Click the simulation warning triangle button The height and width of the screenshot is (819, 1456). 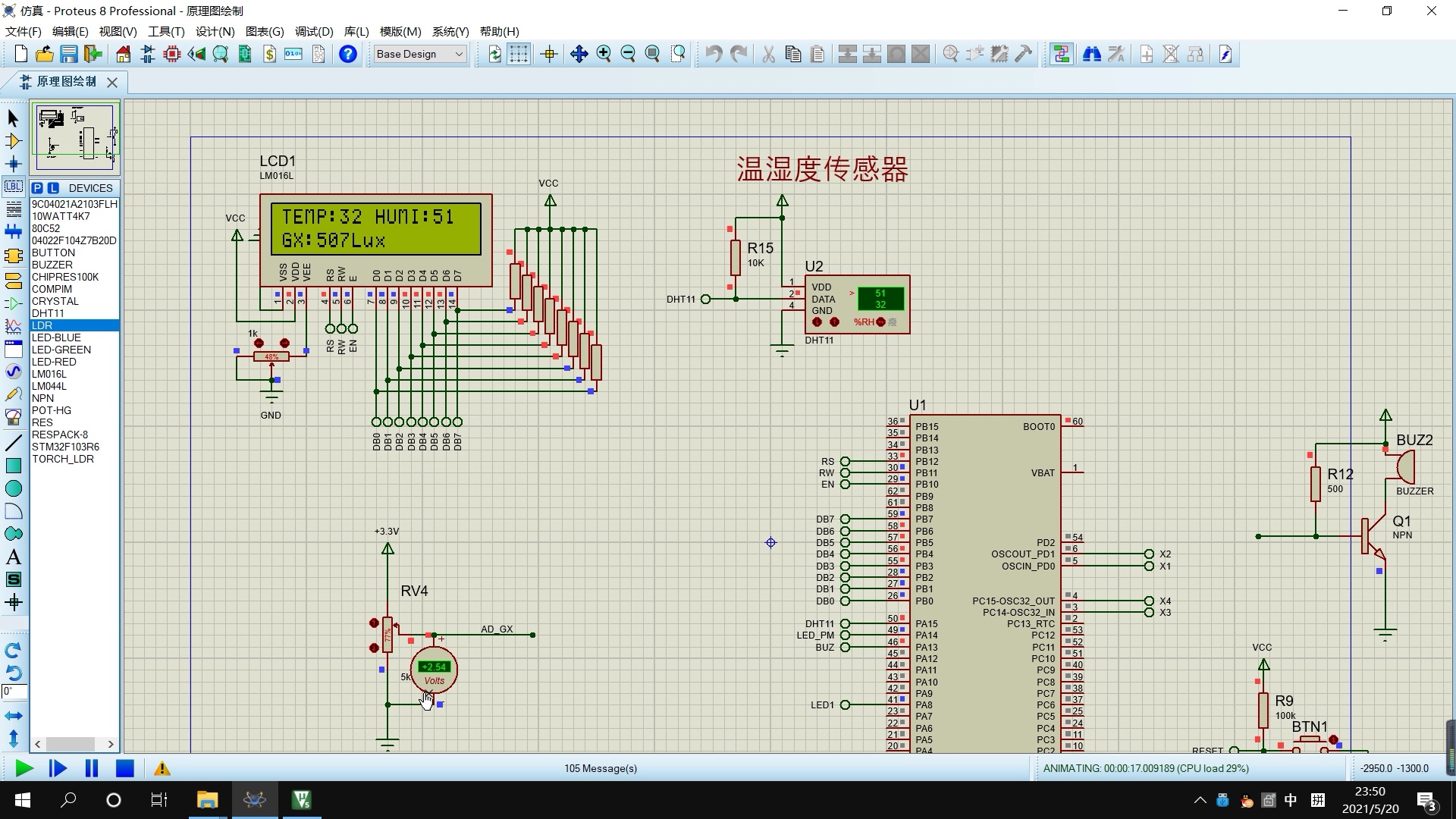[x=161, y=768]
